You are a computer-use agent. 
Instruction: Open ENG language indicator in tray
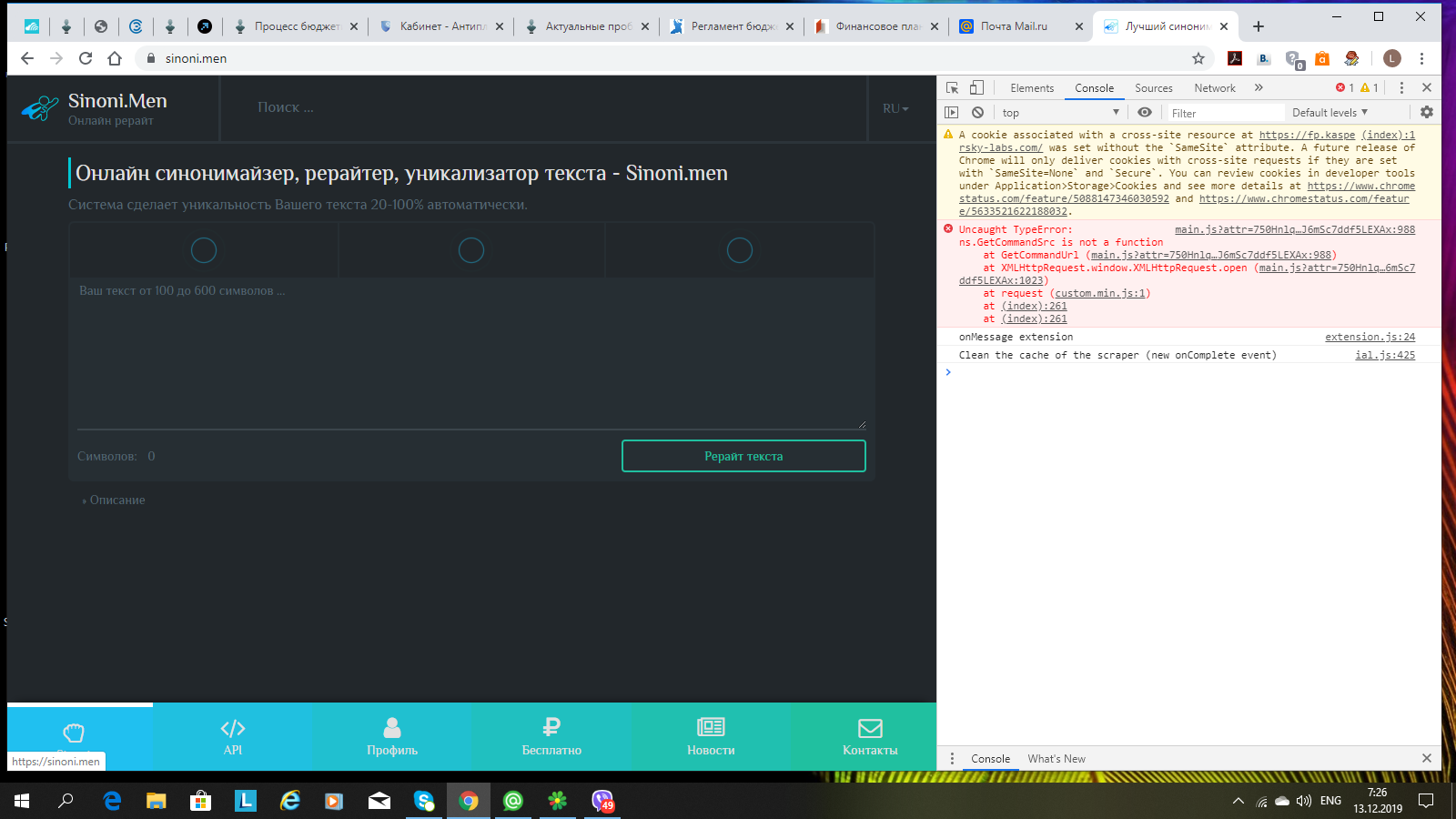coord(1330,801)
